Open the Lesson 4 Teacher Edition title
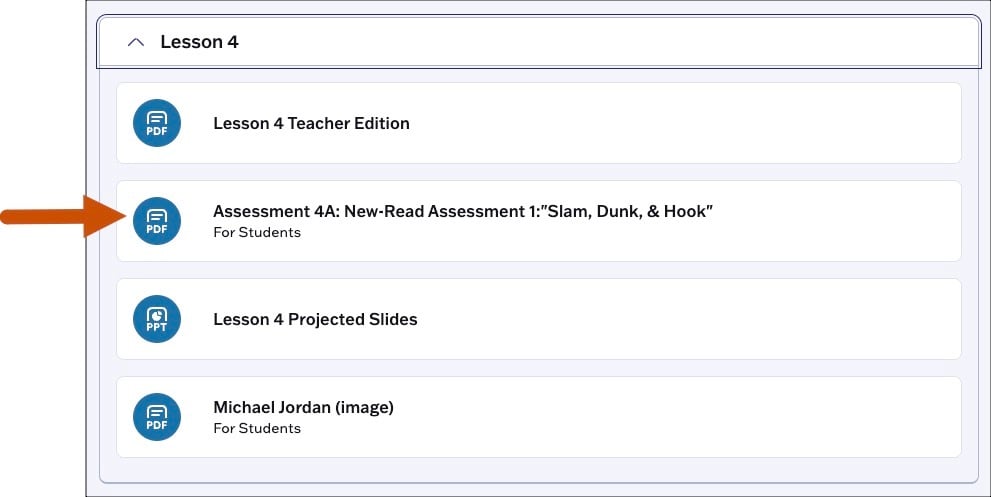 click(311, 124)
